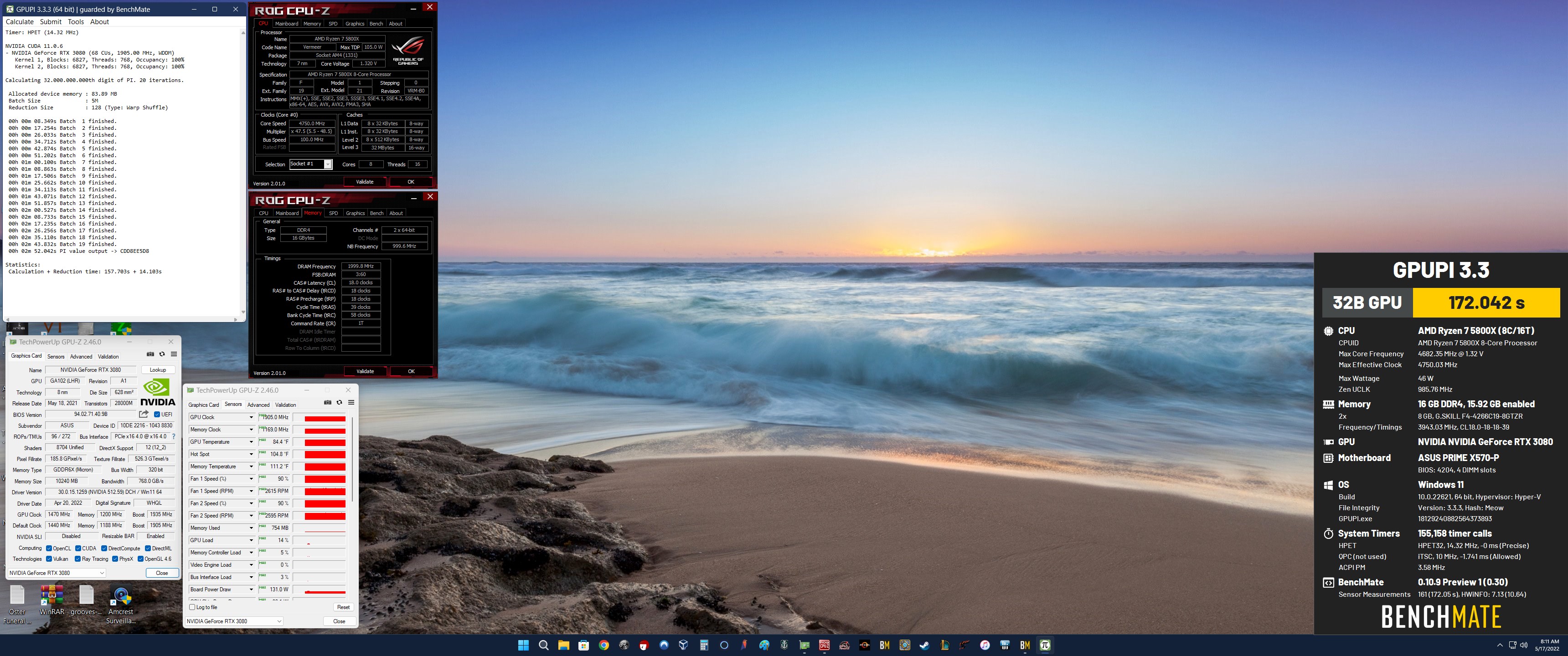Screen dimensions: 1568x656
Task: Open File Explorer from the taskbar
Action: point(564,645)
